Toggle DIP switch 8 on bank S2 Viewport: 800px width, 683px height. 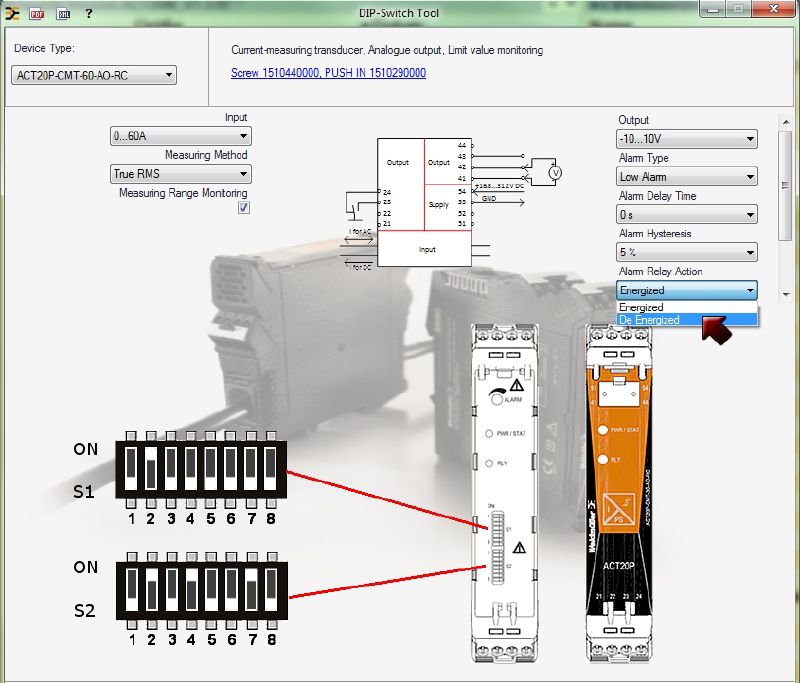tap(271, 588)
